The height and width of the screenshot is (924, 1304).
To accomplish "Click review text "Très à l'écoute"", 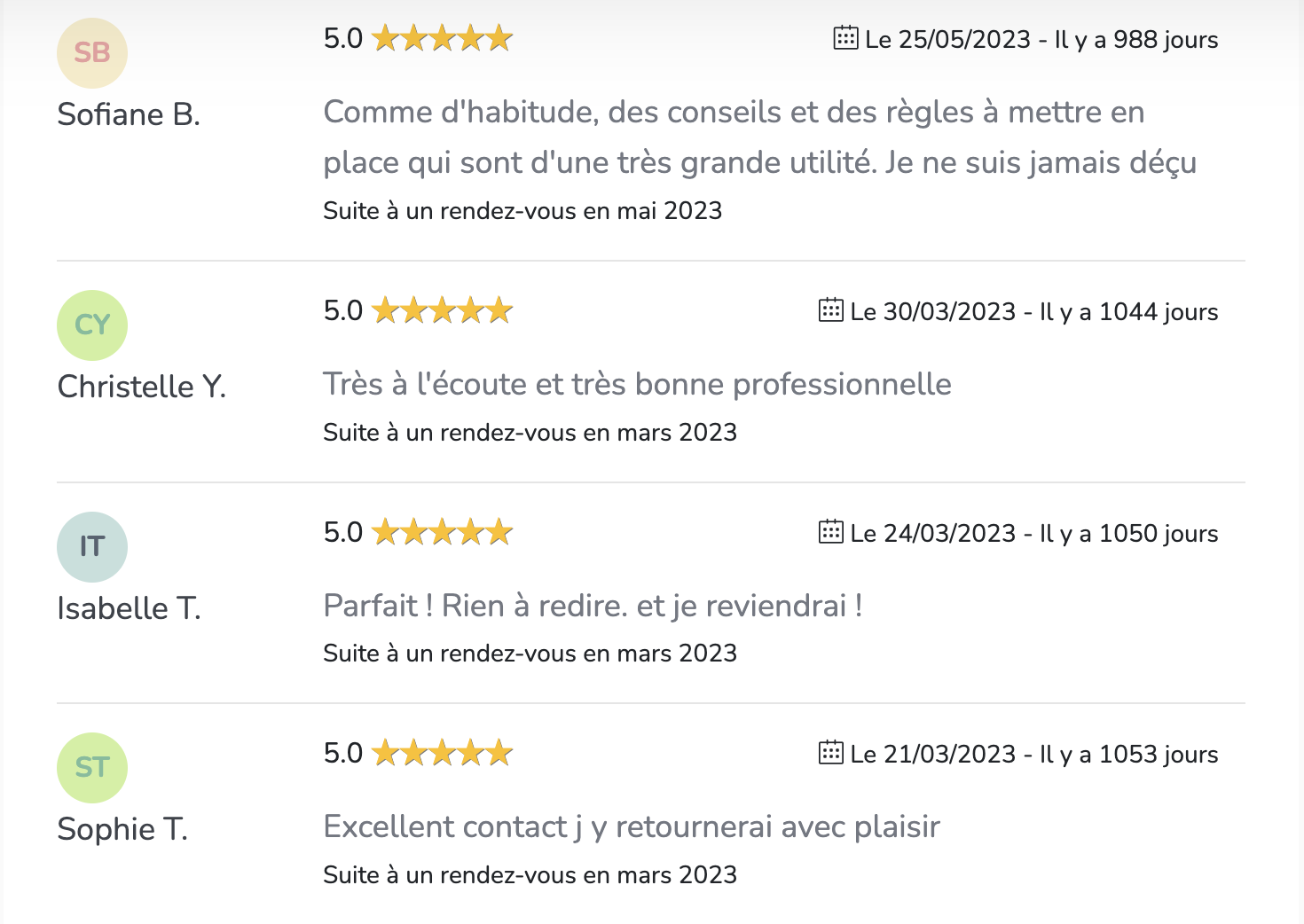I will click(x=637, y=385).
